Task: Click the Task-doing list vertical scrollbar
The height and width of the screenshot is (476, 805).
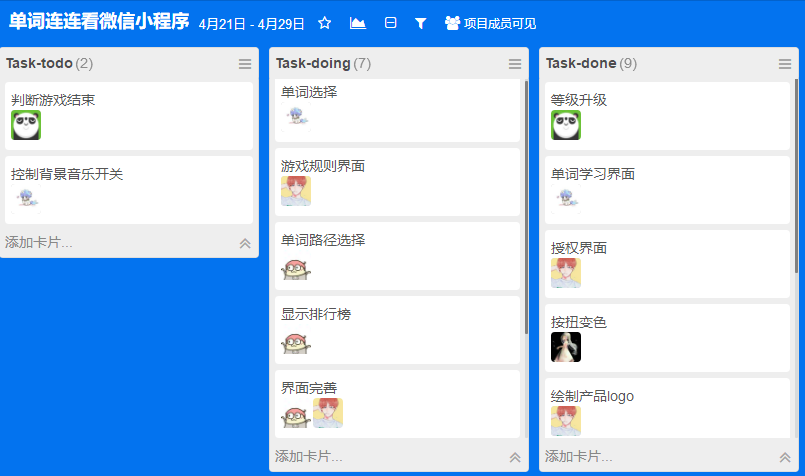Action: [x=526, y=207]
